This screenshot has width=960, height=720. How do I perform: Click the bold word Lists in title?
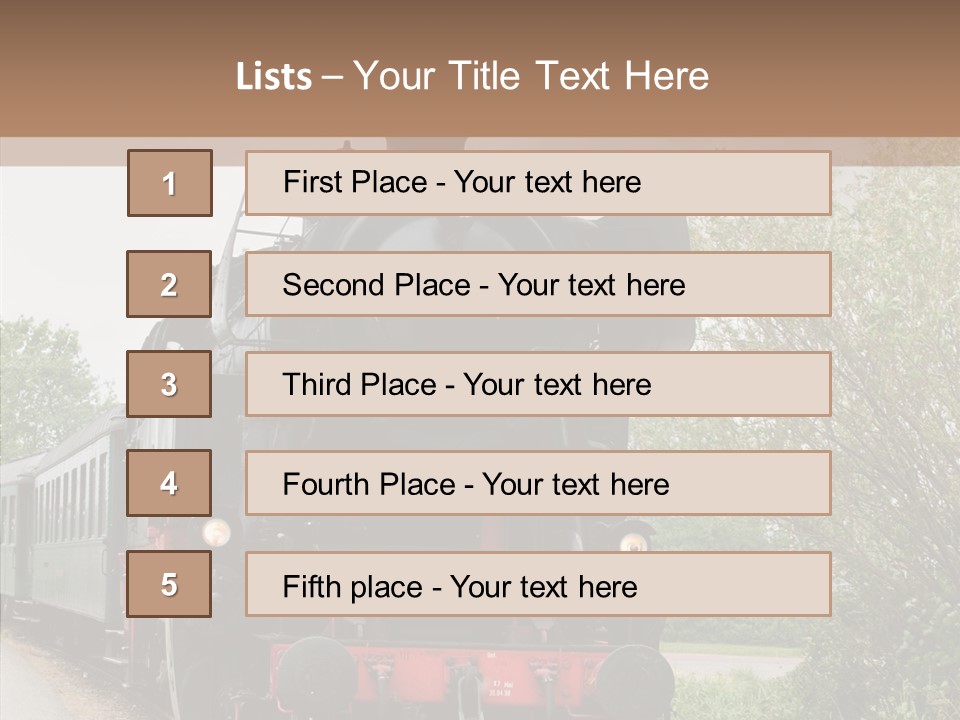click(274, 77)
